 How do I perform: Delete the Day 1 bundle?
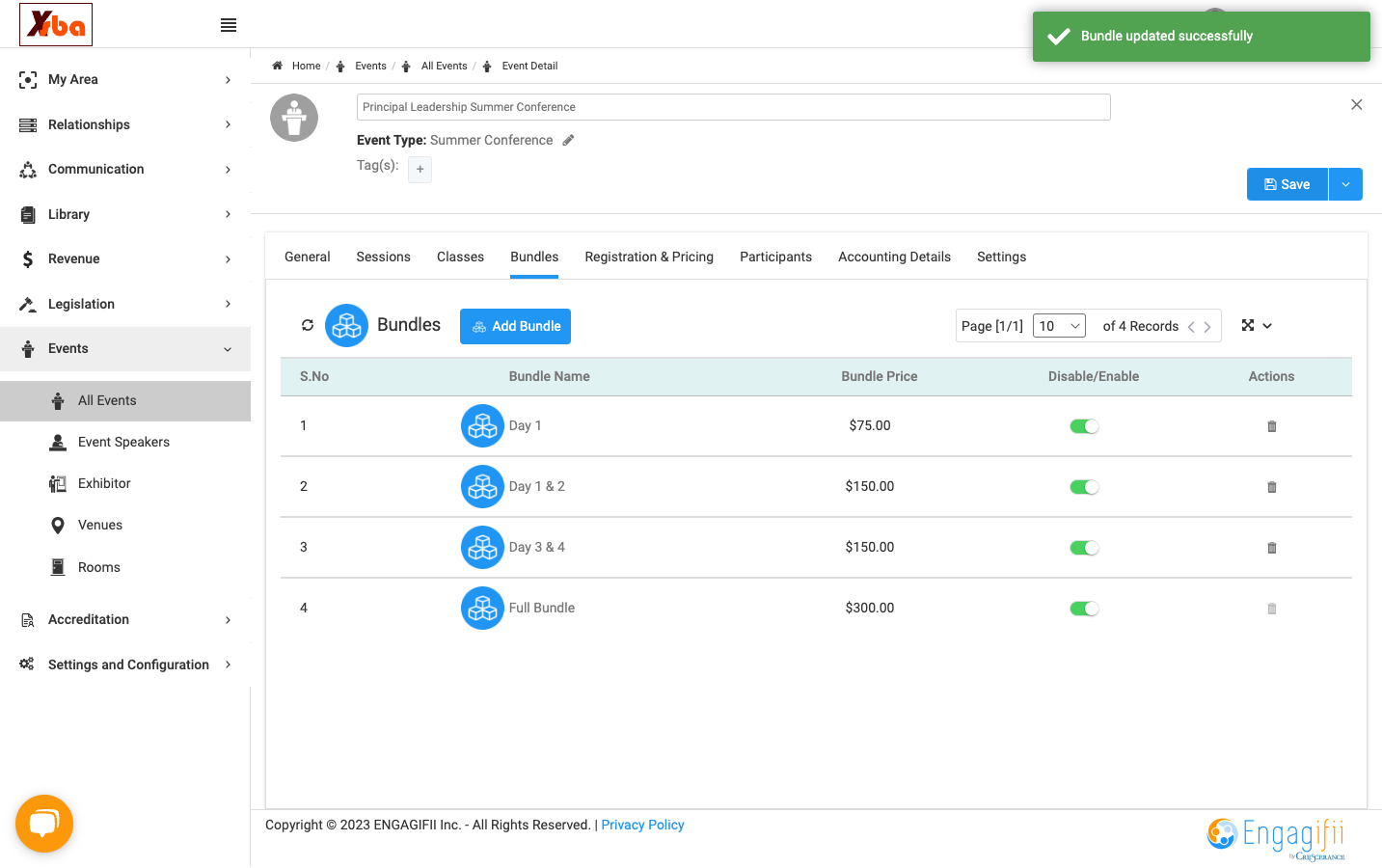click(1272, 426)
